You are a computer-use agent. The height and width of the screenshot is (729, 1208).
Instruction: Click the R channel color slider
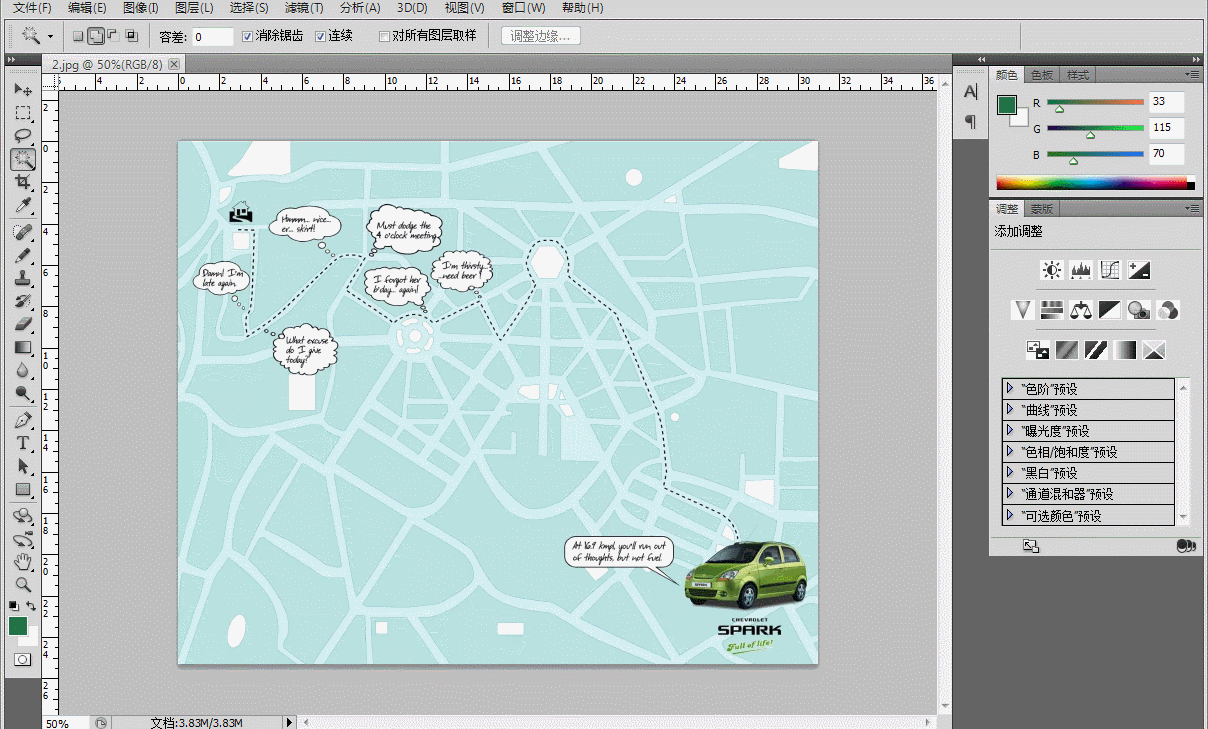click(x=1095, y=102)
